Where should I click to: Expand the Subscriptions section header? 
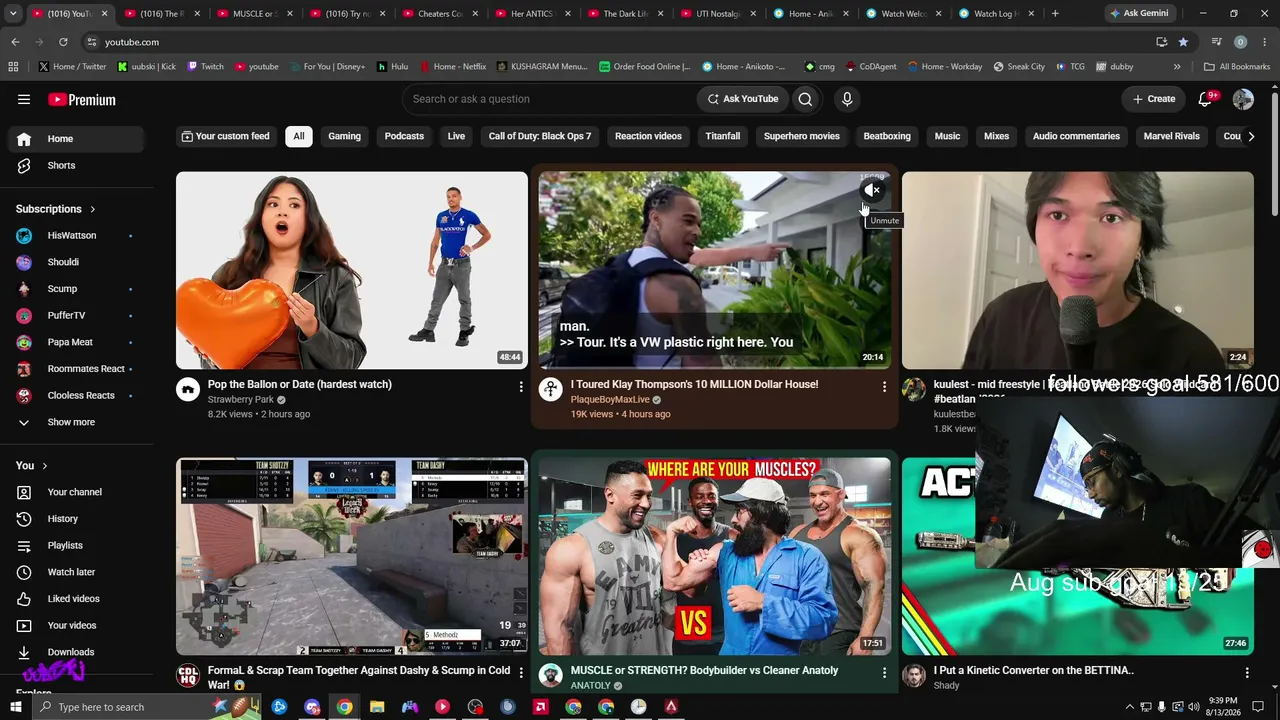click(x=56, y=209)
